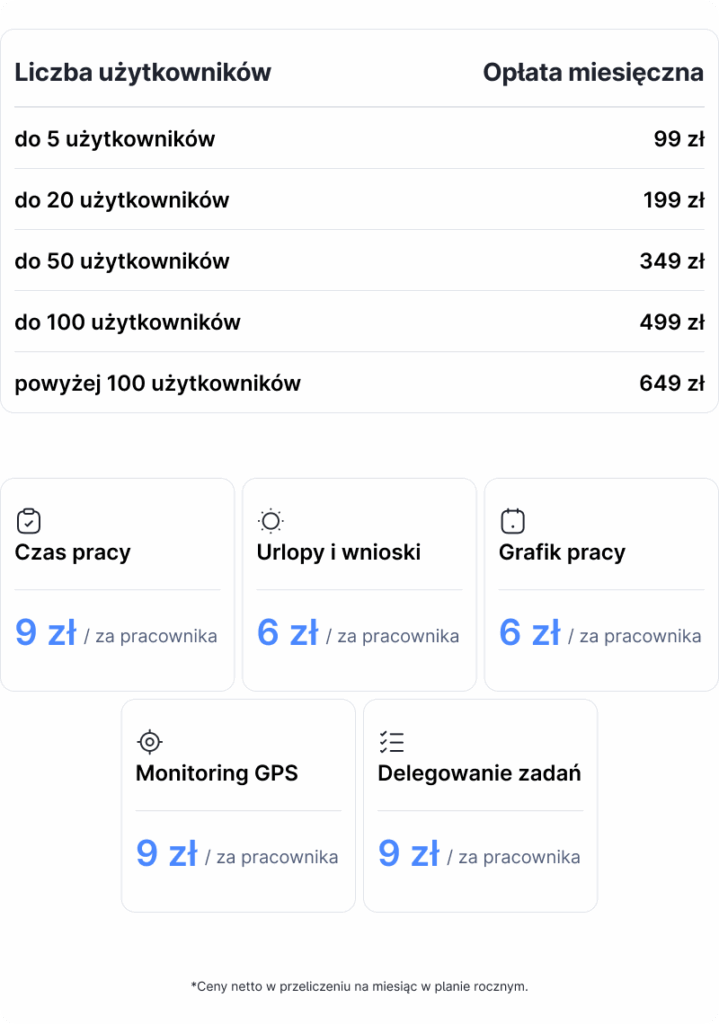This screenshot has height=1024, width=719.
Task: Select the Czas pracy card title
Action: [73, 553]
